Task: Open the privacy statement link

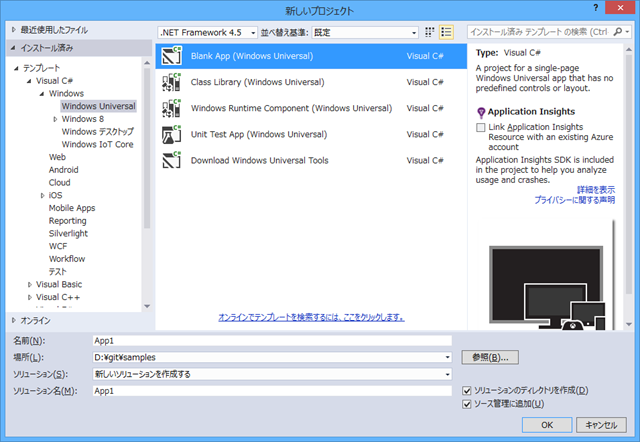Action: pyautogui.click(x=575, y=200)
